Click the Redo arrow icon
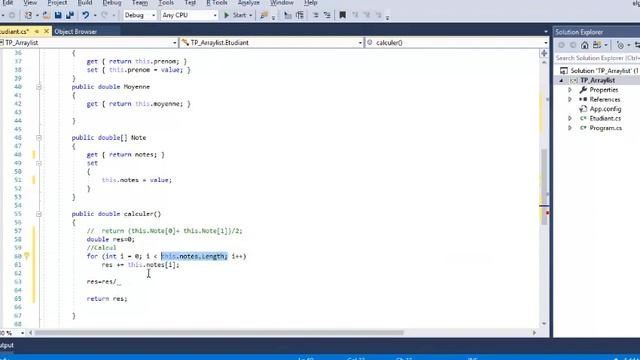This screenshot has width=640, height=360. tap(104, 15)
